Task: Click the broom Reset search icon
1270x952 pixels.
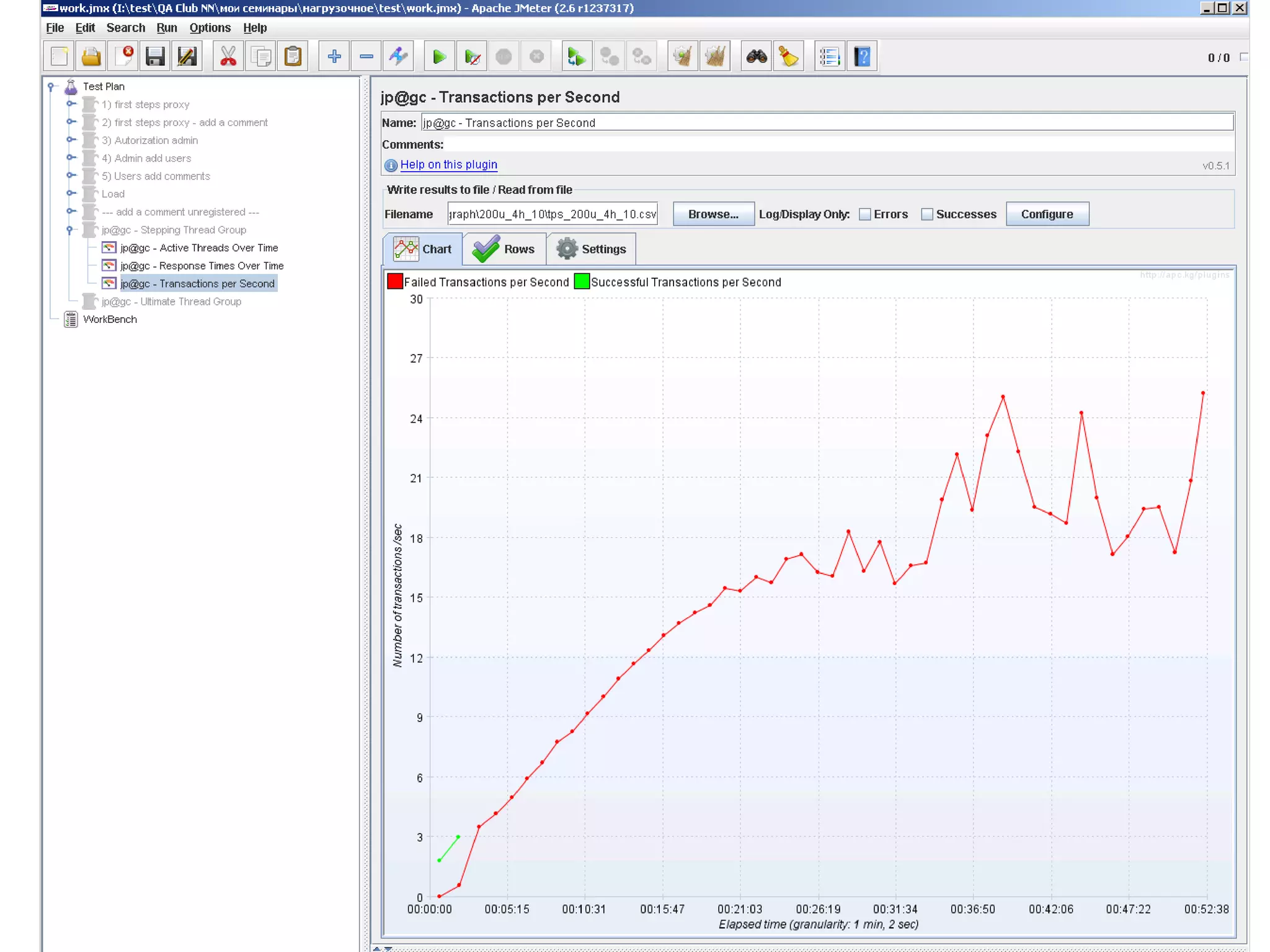Action: coord(789,57)
